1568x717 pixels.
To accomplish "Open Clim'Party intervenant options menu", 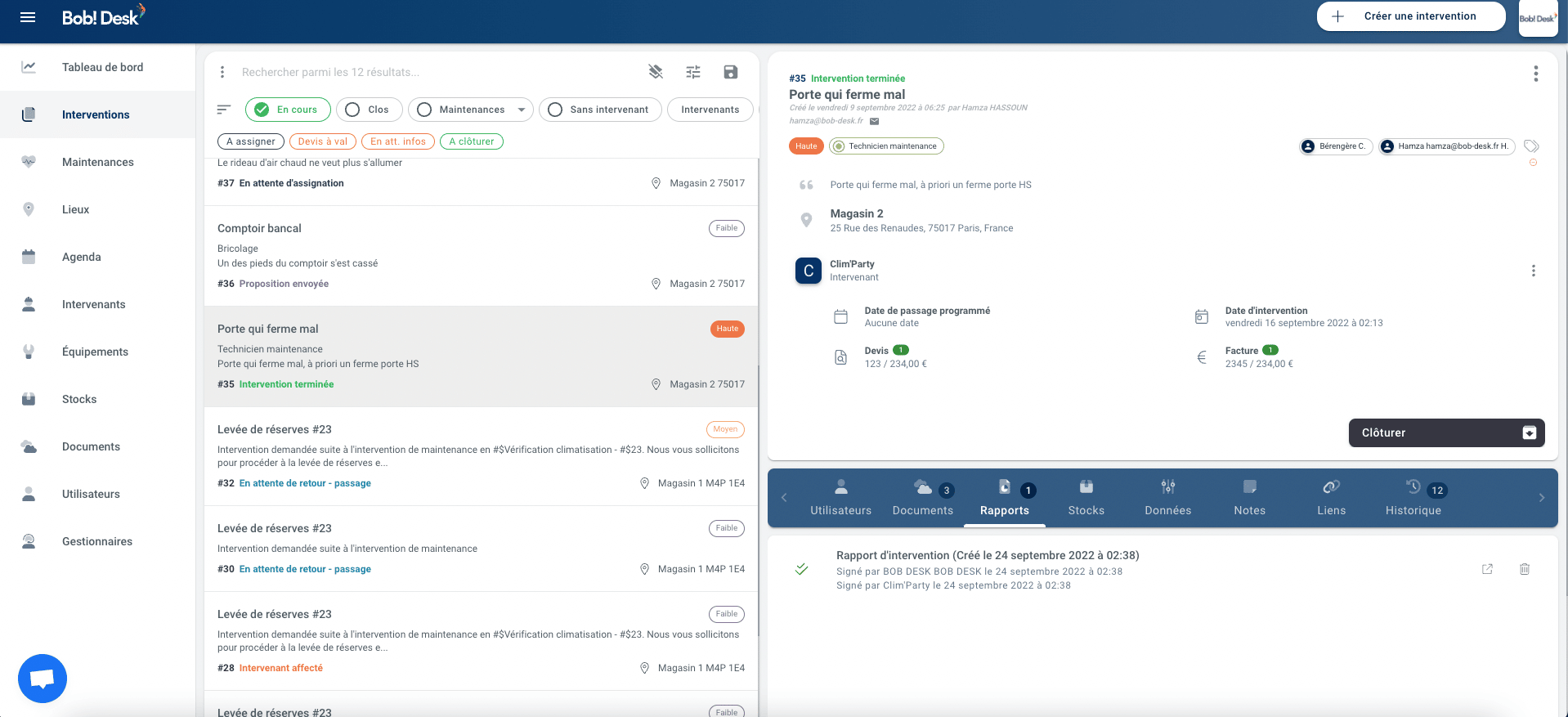I will [1534, 271].
